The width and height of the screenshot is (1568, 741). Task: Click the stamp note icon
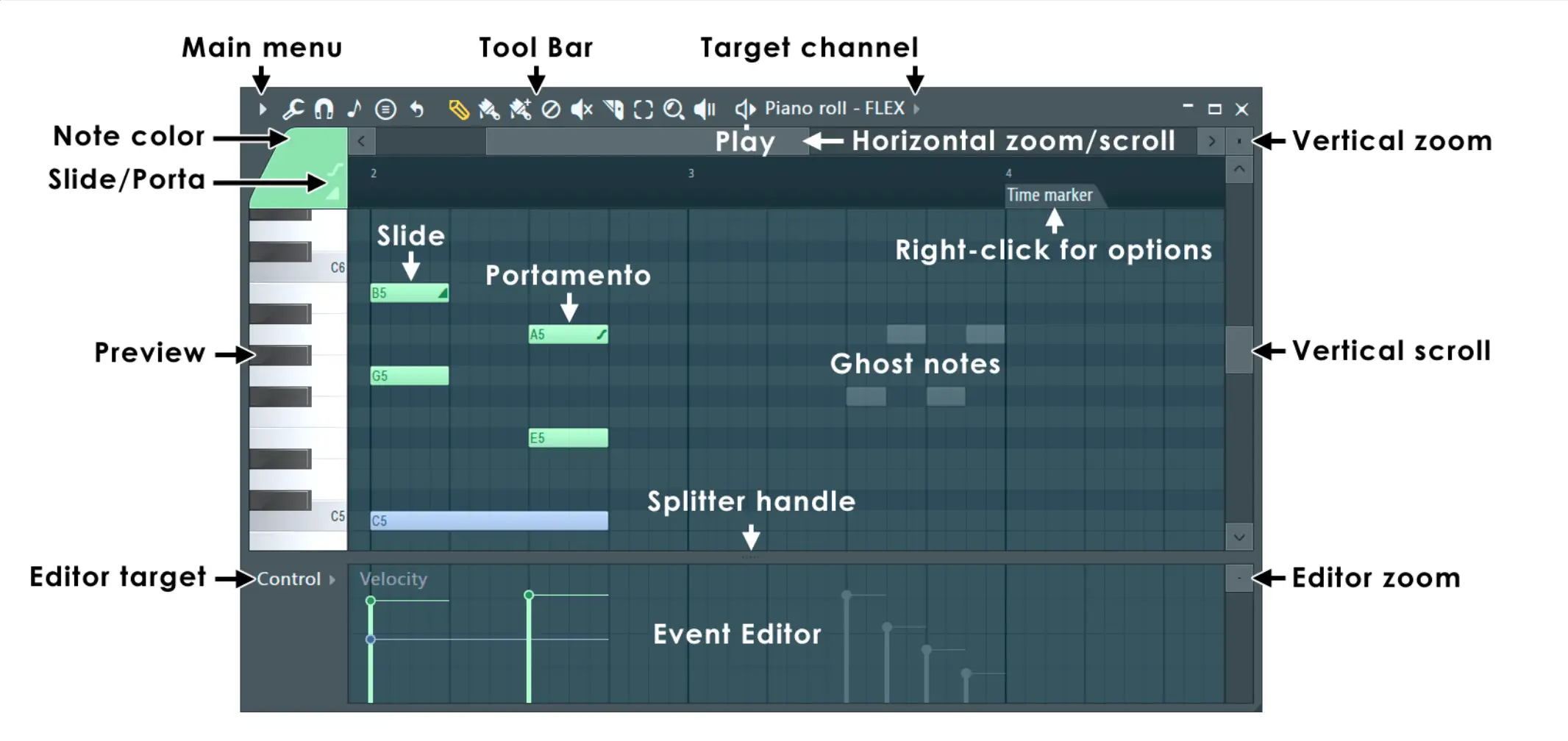coord(354,110)
